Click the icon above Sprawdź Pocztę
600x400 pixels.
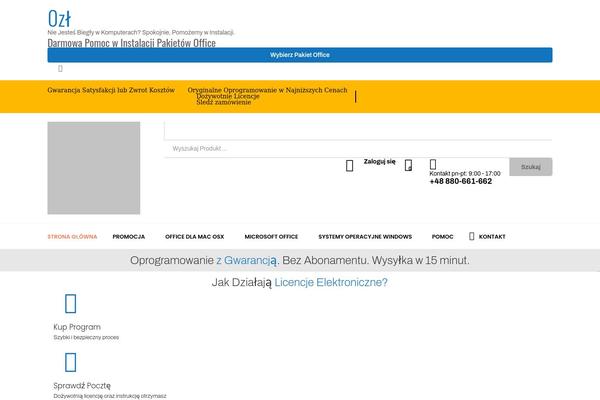[x=70, y=362]
